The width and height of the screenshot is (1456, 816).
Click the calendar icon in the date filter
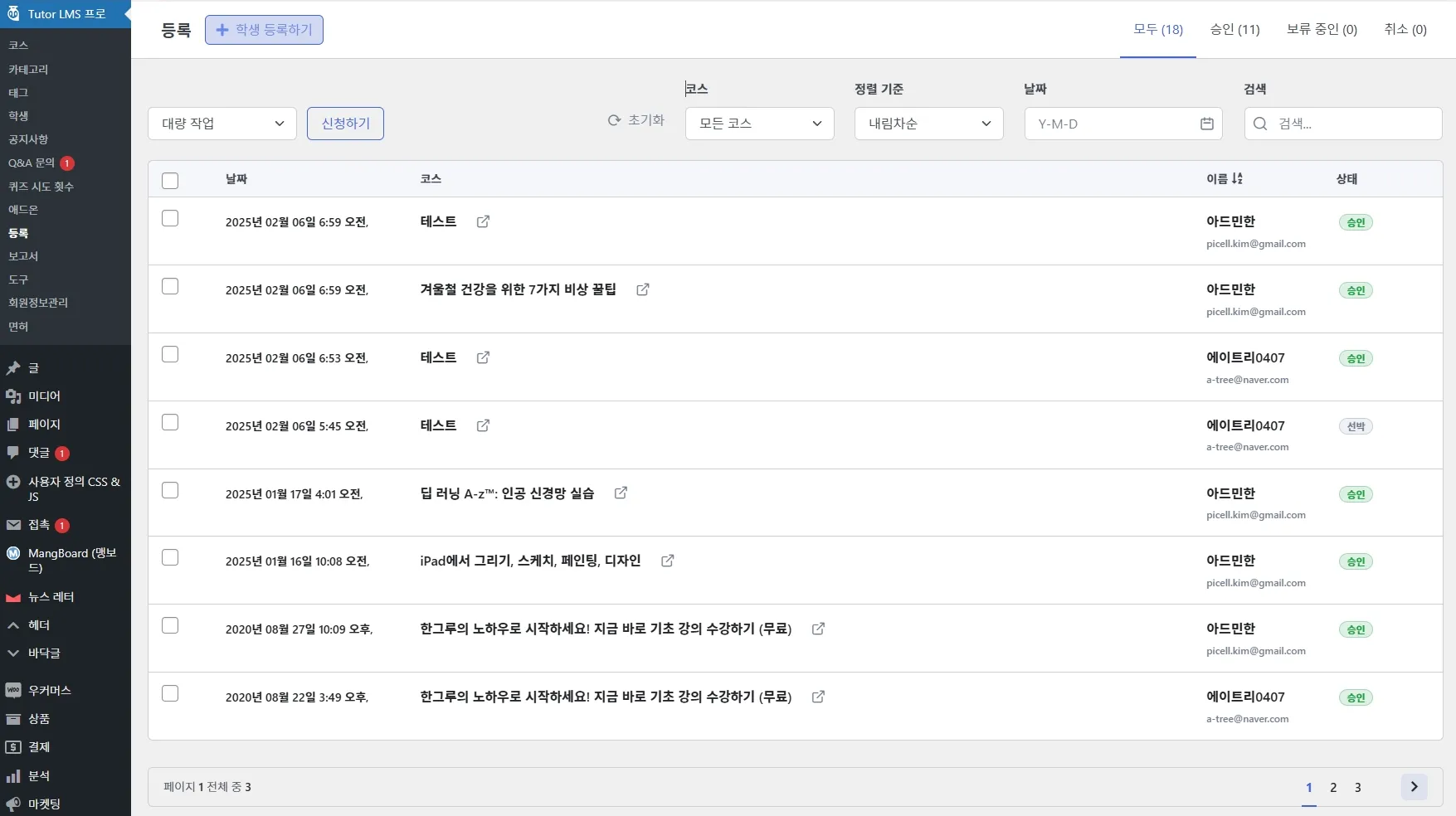[x=1206, y=124]
